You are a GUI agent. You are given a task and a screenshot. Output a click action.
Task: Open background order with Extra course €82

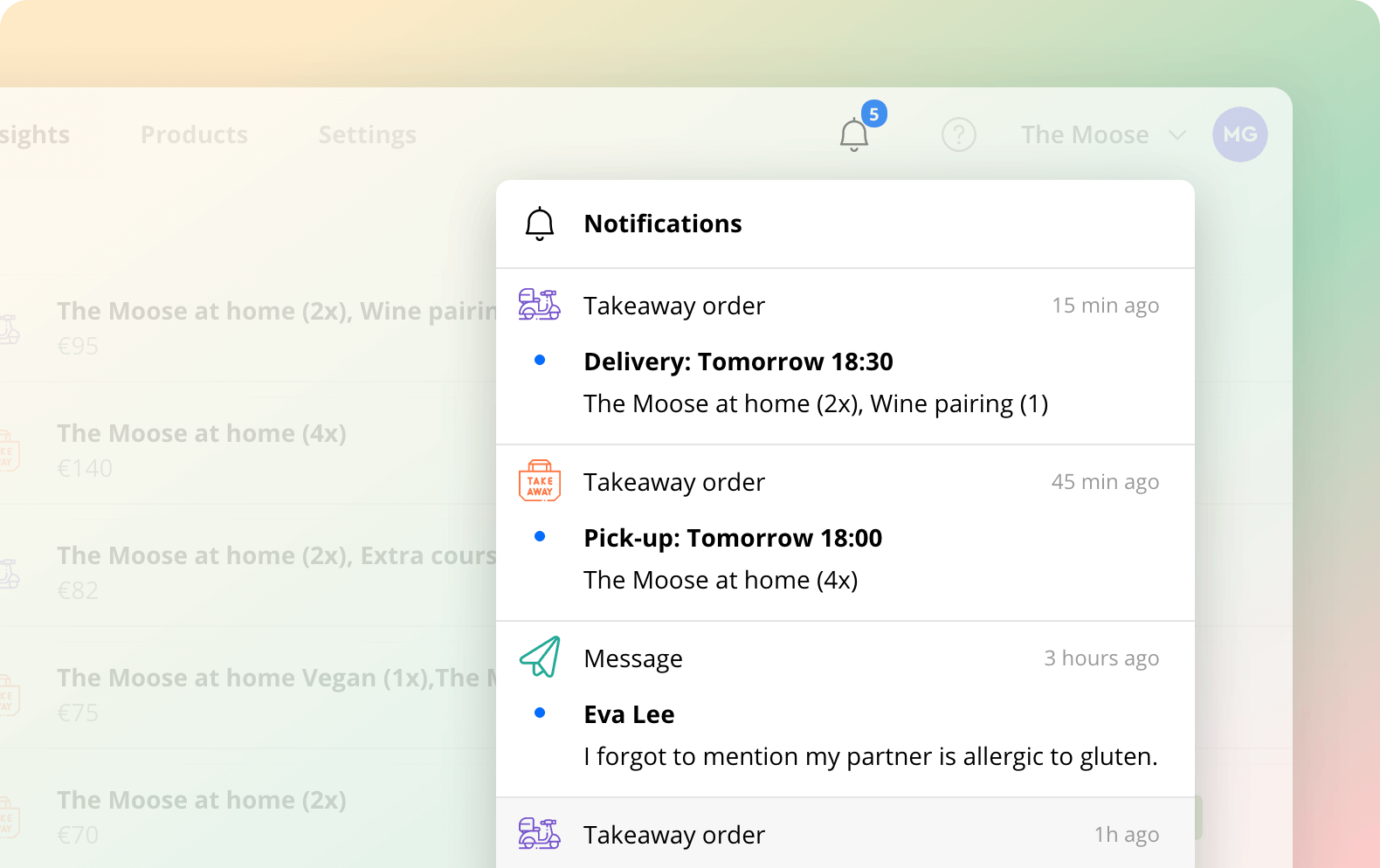[x=248, y=566]
